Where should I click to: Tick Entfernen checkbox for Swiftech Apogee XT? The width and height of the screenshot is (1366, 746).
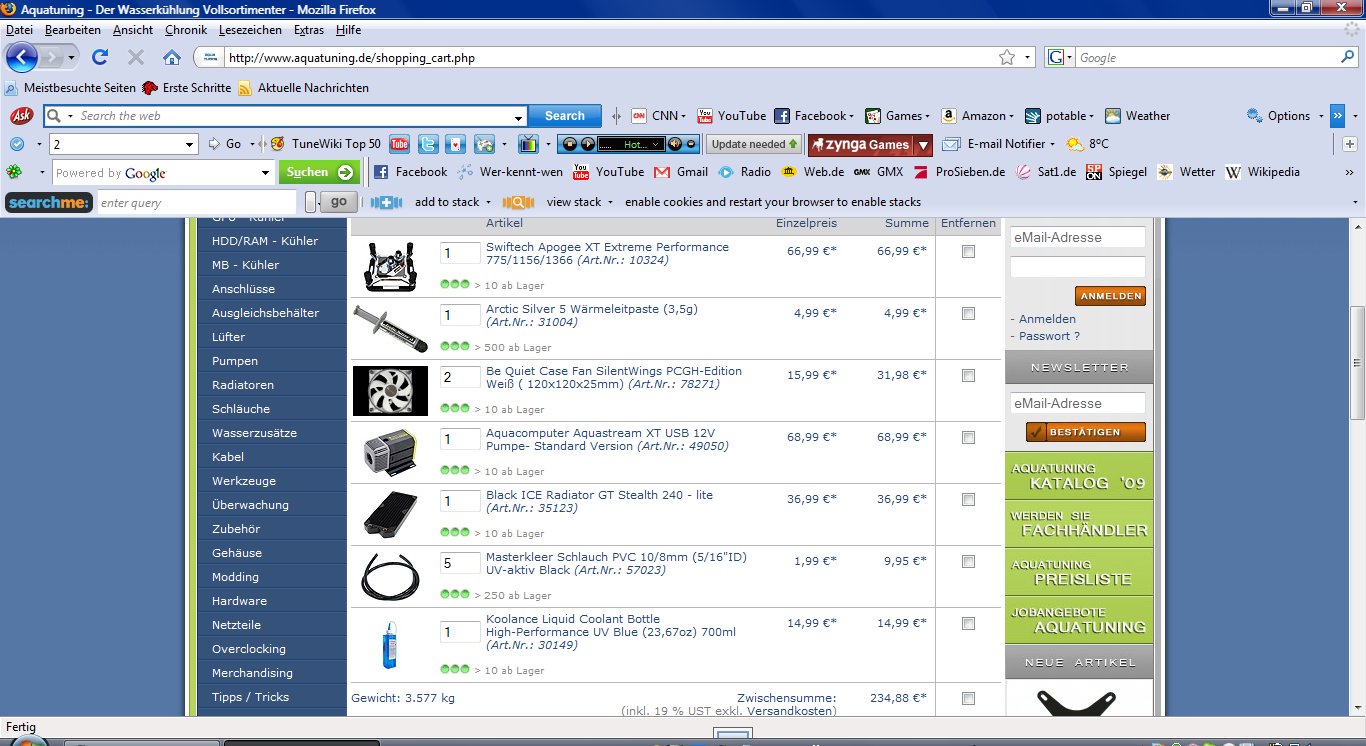point(968,252)
